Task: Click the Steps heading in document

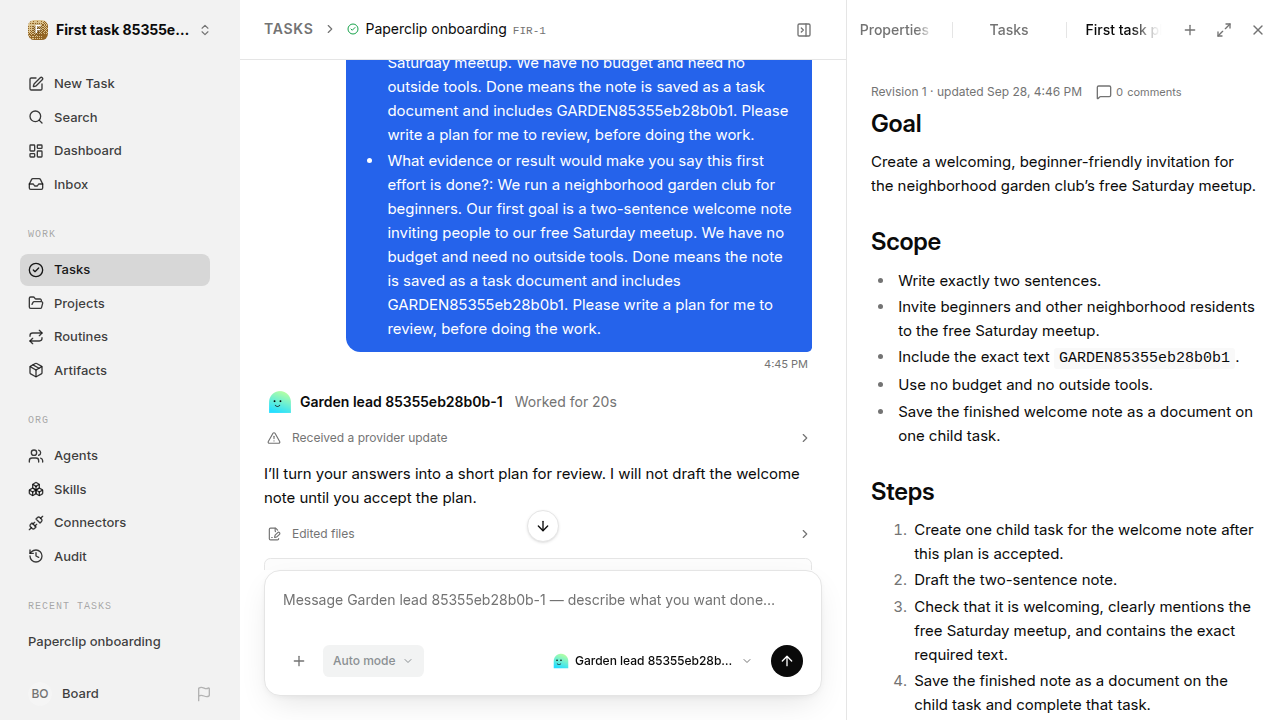Action: point(902,492)
